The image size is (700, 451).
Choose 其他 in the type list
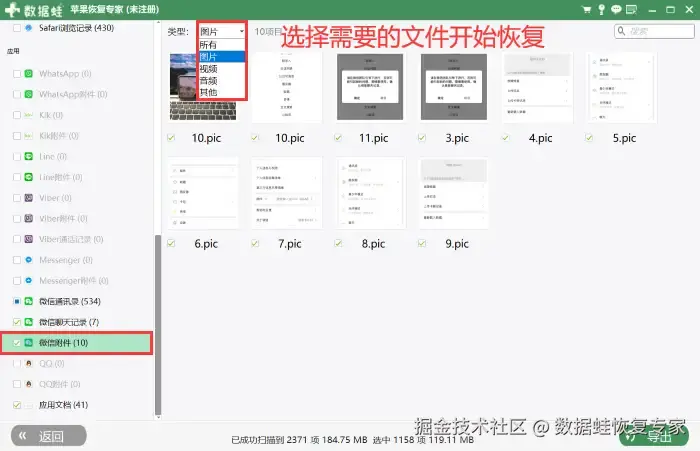pos(222,92)
